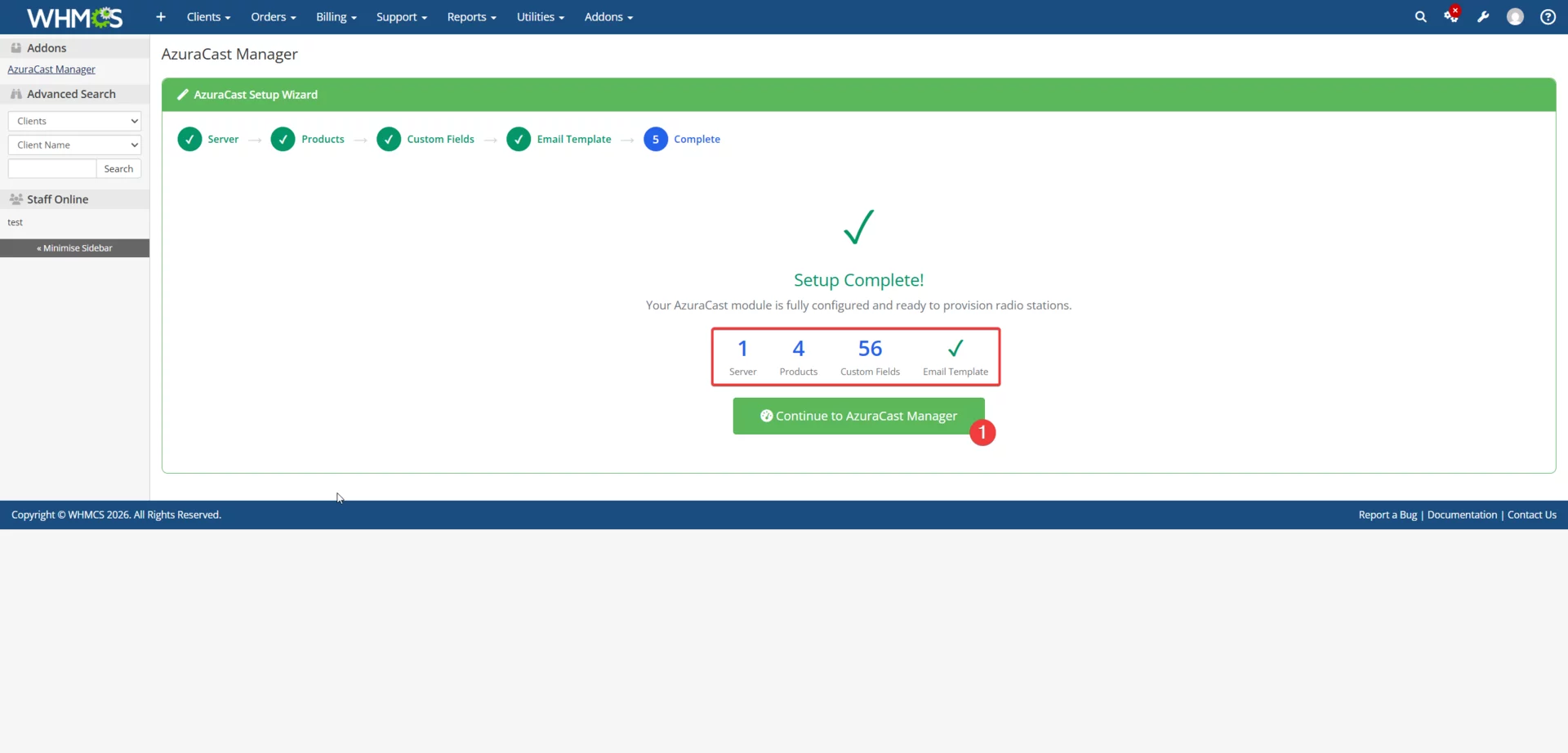Select the Email Template wizard step
Screen dimensions: 1568x753
pyautogui.click(x=574, y=139)
